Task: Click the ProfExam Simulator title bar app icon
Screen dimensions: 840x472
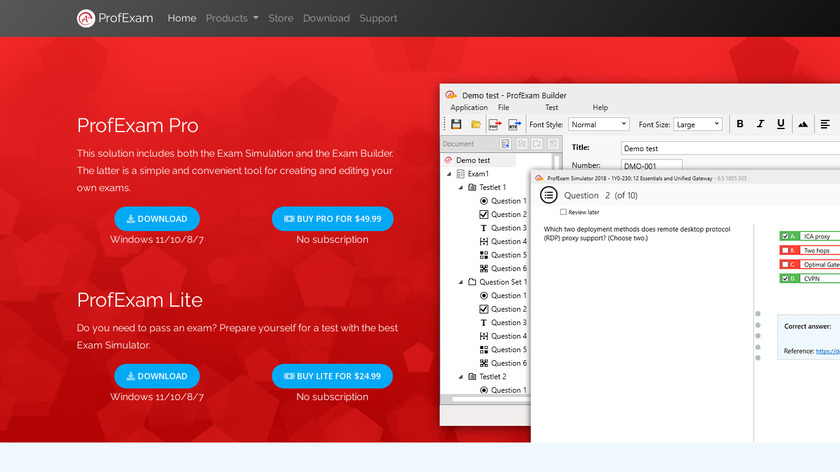Action: 539,178
